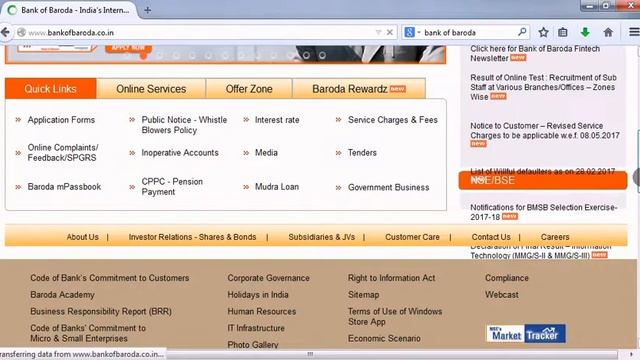Open the Interest rate link

[277, 120]
